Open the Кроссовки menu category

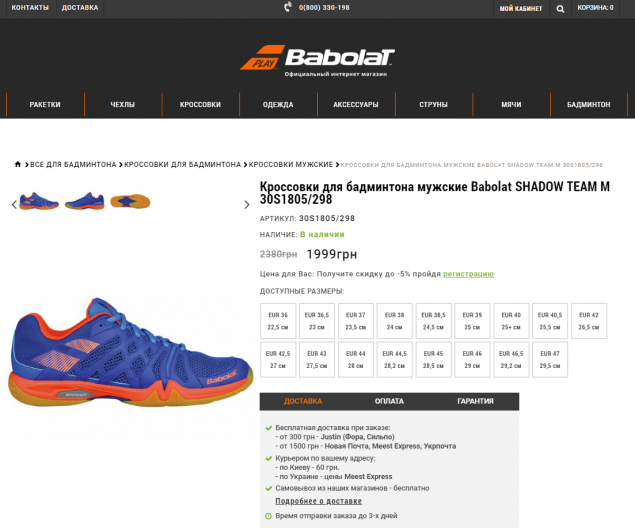pyautogui.click(x=200, y=104)
